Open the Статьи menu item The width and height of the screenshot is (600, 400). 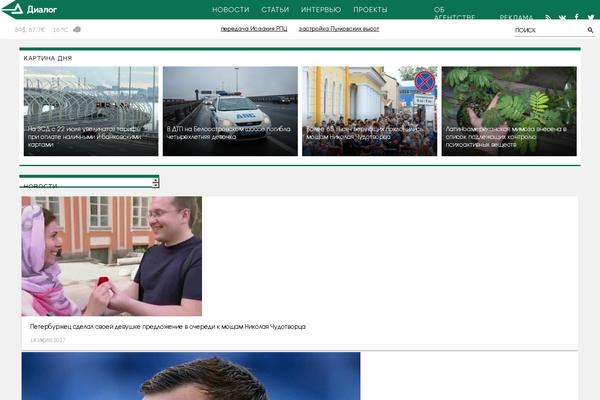coord(275,10)
